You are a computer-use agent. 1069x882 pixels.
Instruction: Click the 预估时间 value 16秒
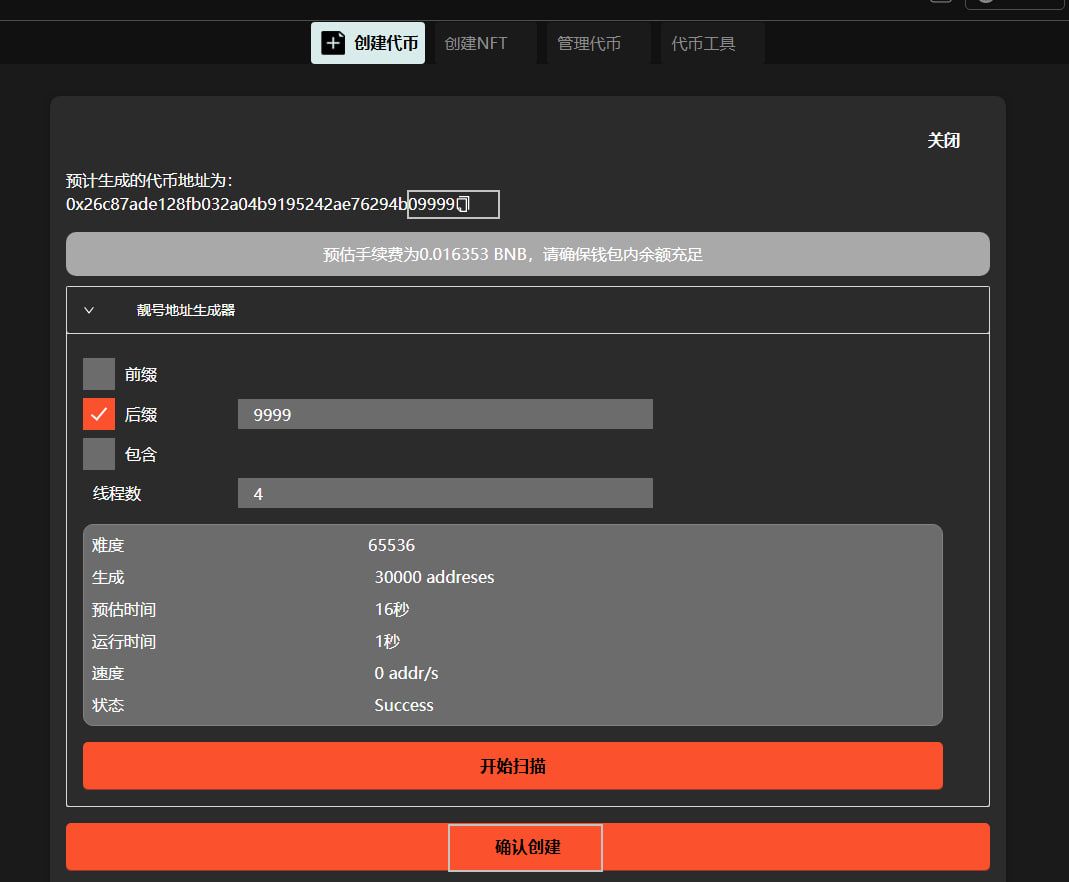point(392,609)
